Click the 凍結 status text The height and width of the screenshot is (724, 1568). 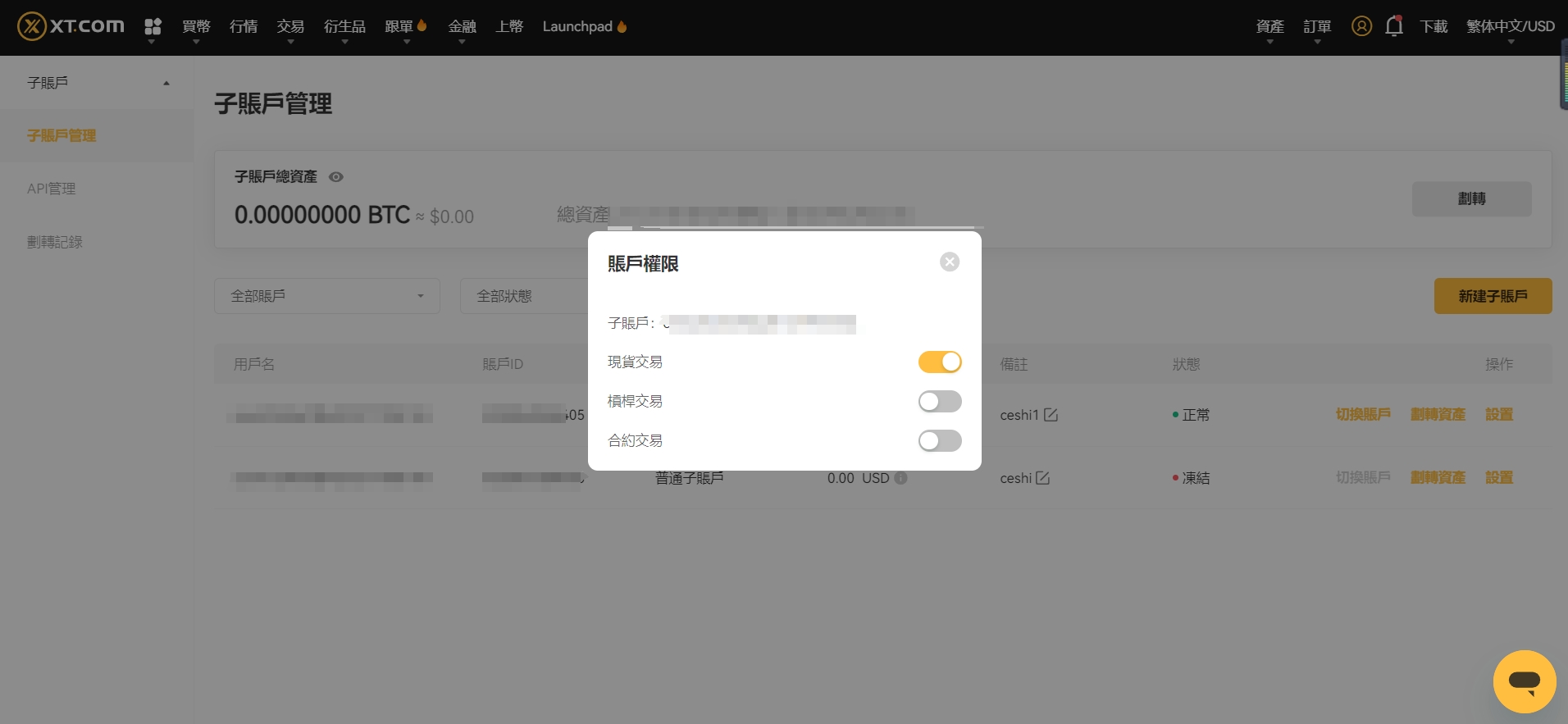pos(1196,478)
